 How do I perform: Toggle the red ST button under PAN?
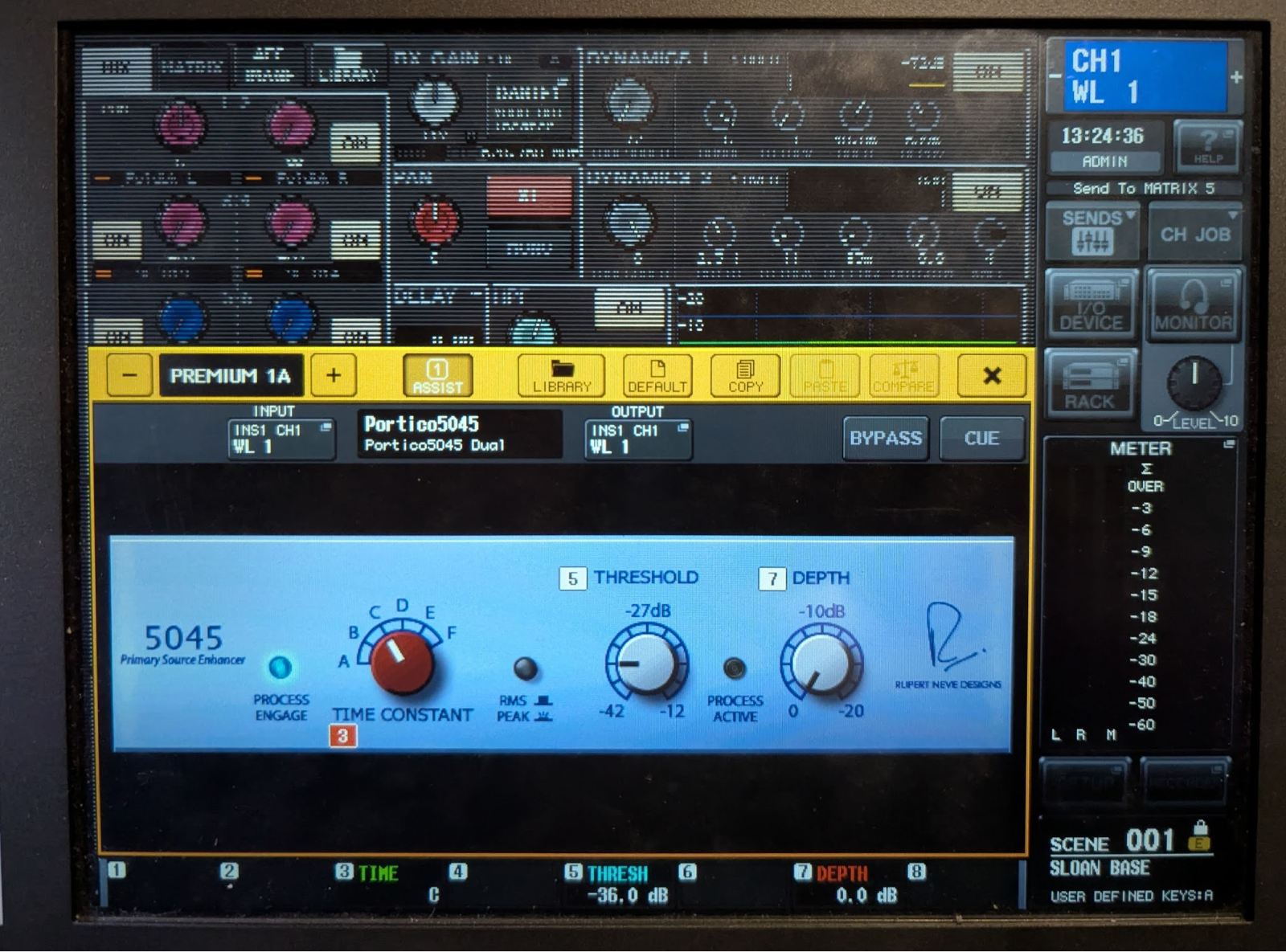(529, 195)
